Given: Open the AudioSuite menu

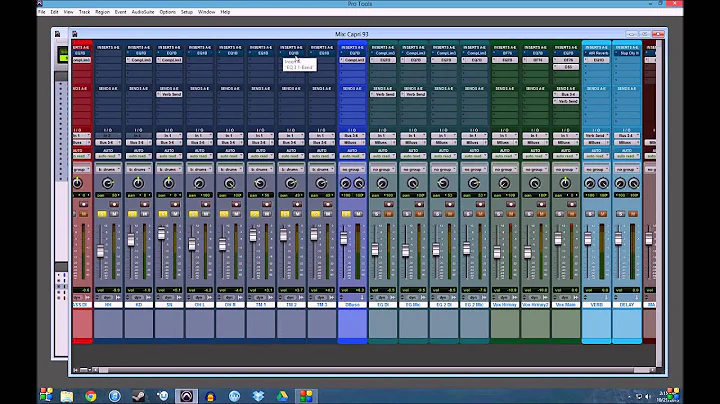Looking at the screenshot, I should point(143,12).
